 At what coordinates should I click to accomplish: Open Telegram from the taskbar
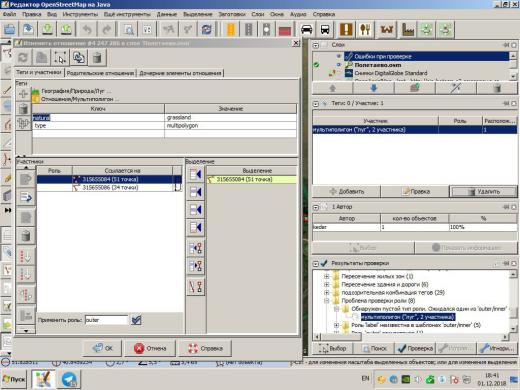coord(69,379)
